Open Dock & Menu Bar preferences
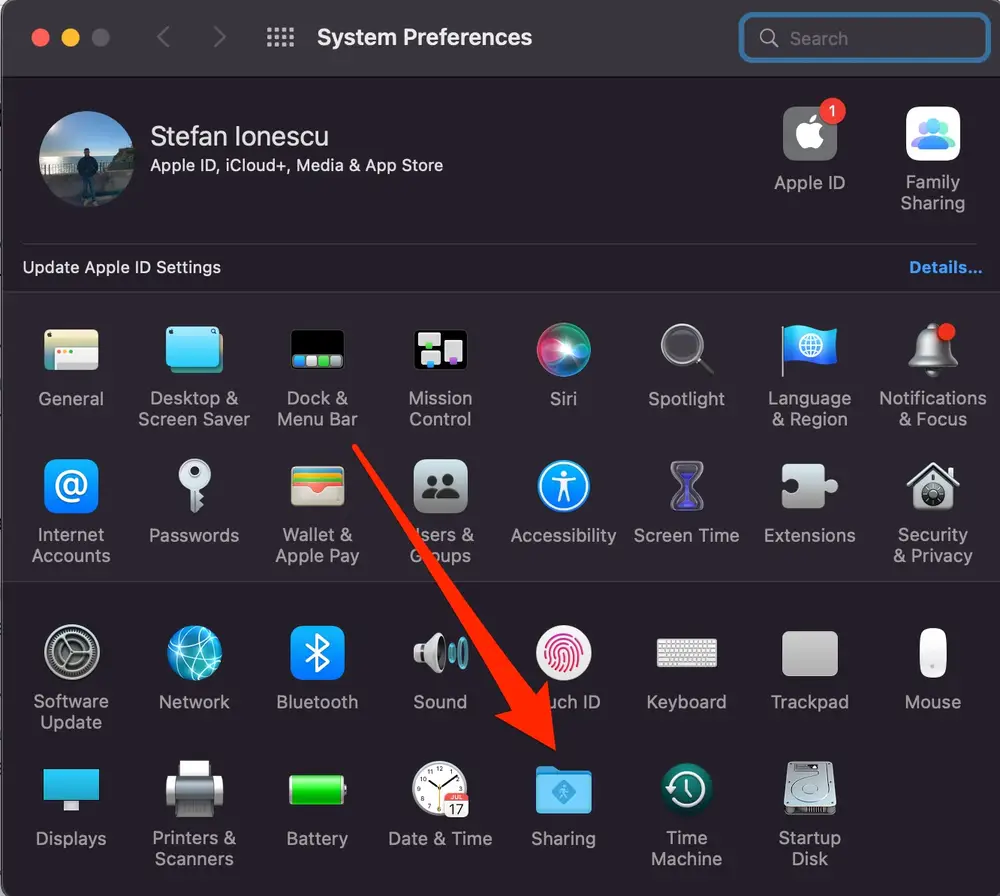 point(317,349)
